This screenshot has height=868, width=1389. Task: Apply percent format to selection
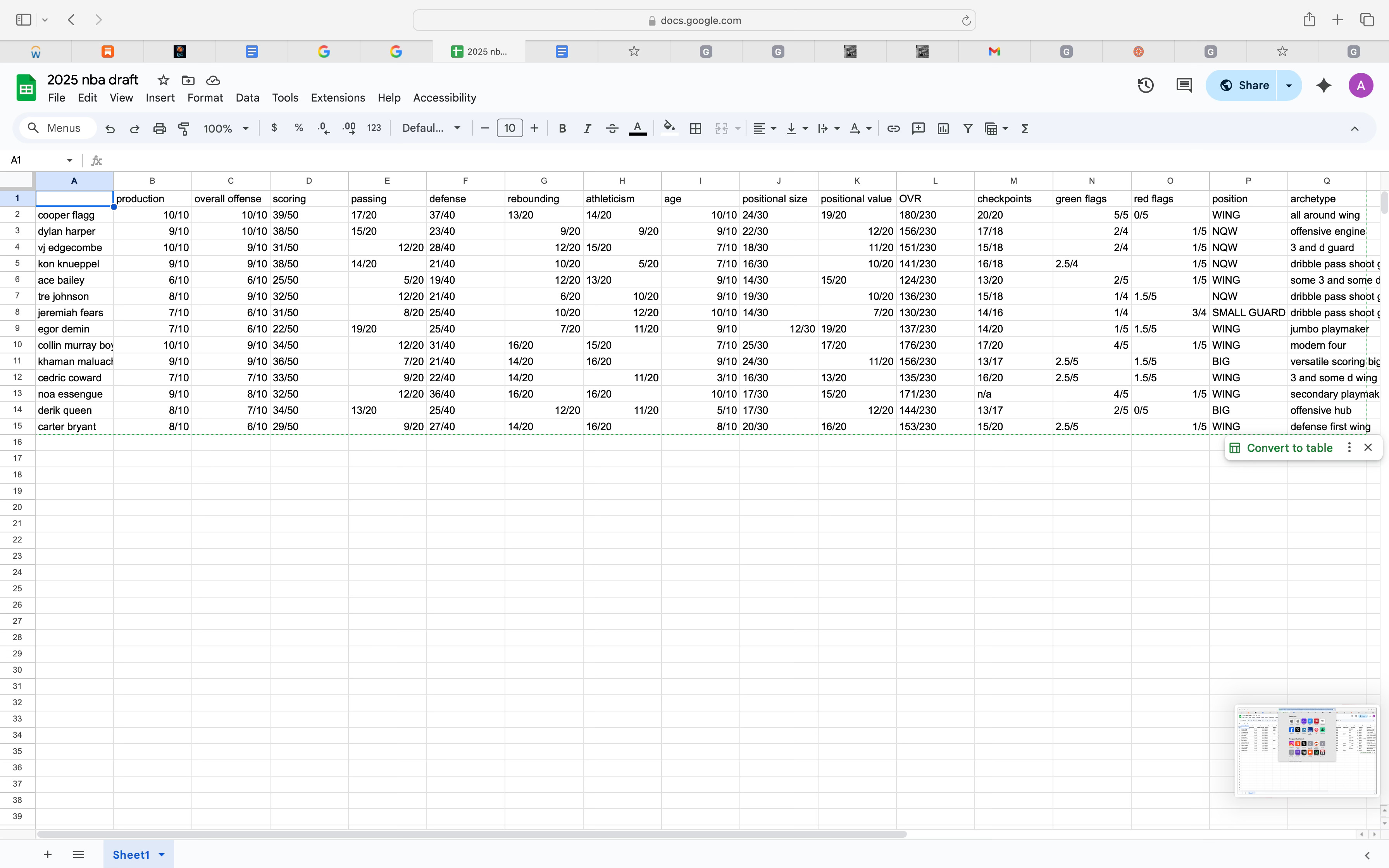(299, 128)
